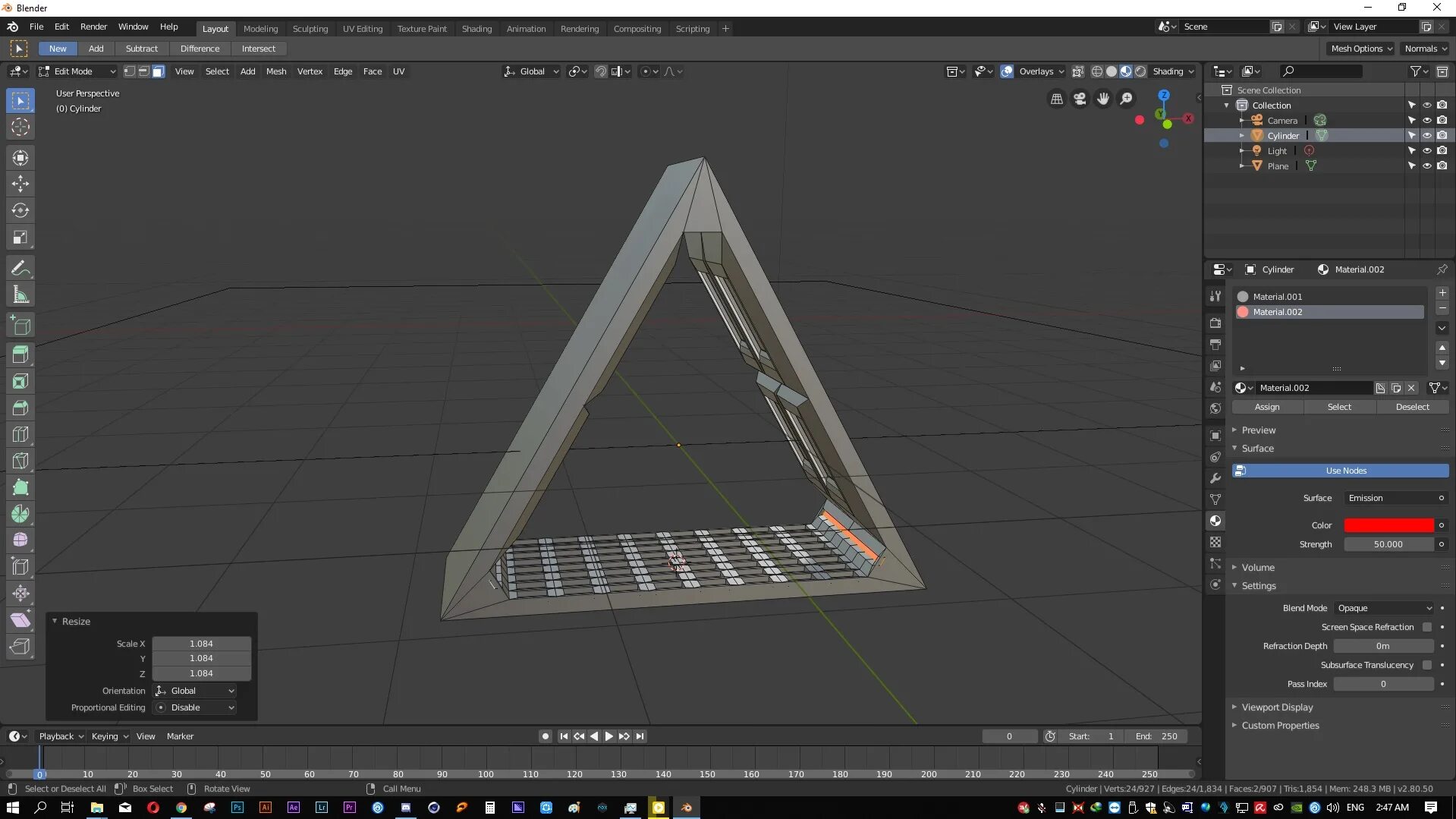Hide the Camera in viewport
The height and width of the screenshot is (819, 1456).
(1427, 121)
